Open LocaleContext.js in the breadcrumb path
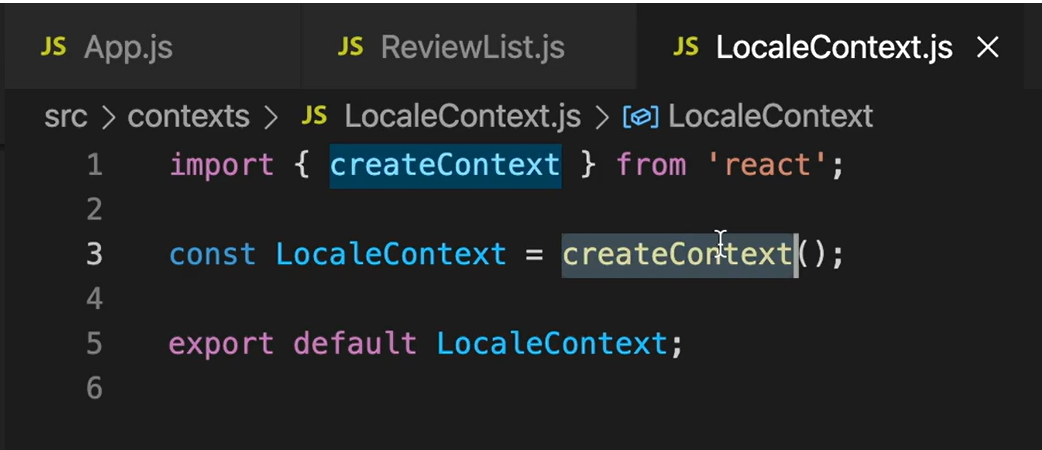The height and width of the screenshot is (450, 1042). [463, 117]
